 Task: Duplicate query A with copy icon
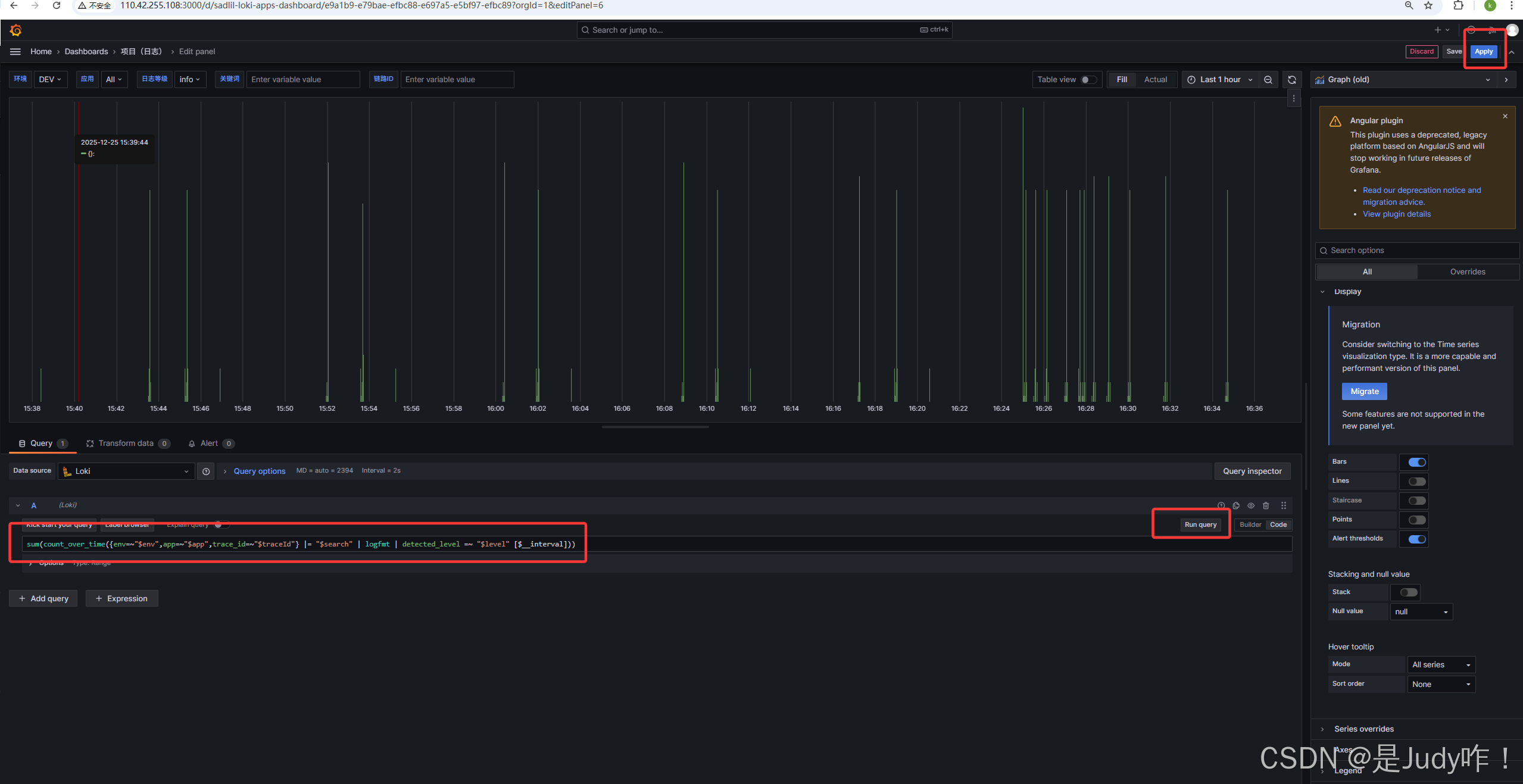[1236, 505]
